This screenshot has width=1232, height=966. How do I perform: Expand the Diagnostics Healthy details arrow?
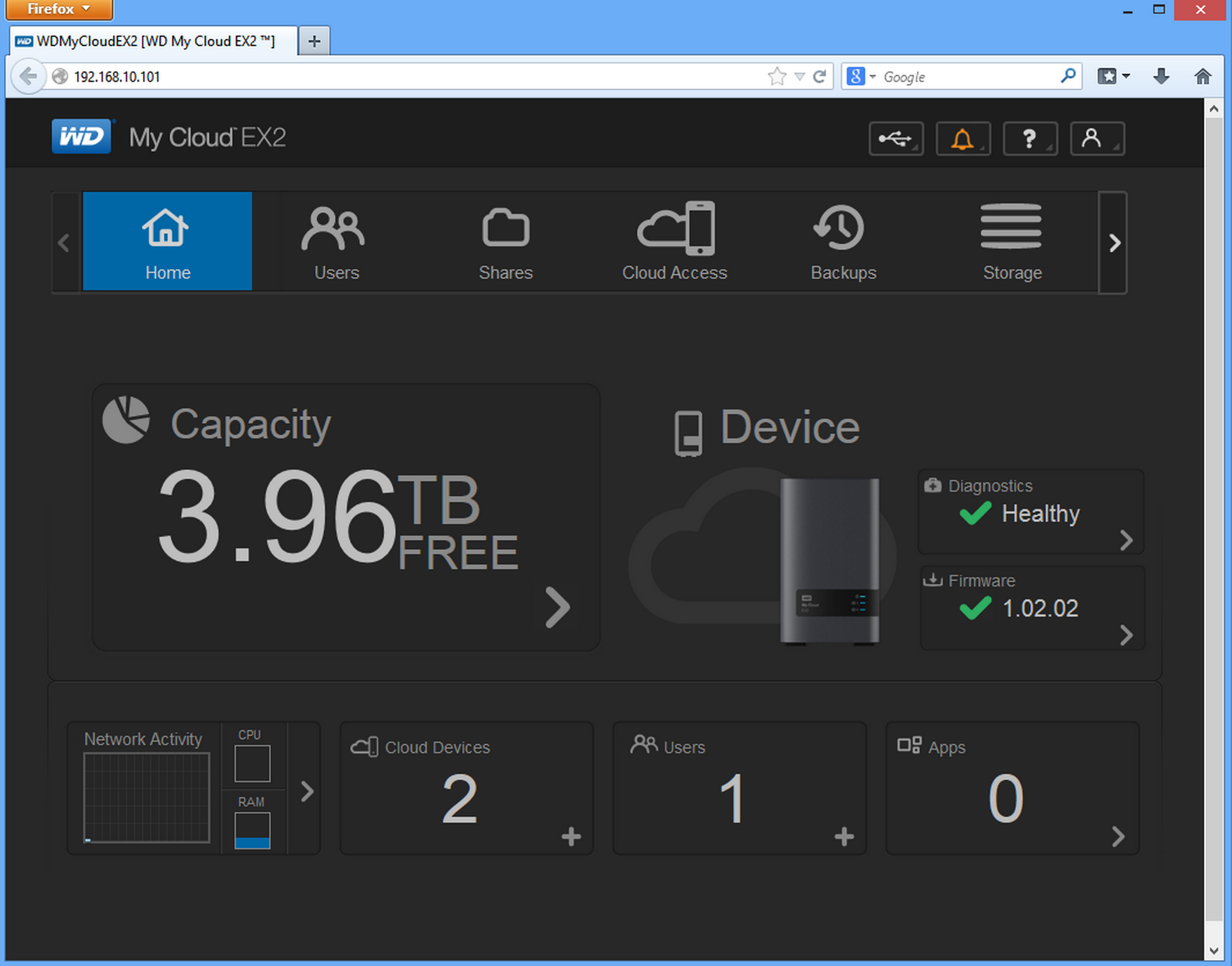tap(1125, 540)
